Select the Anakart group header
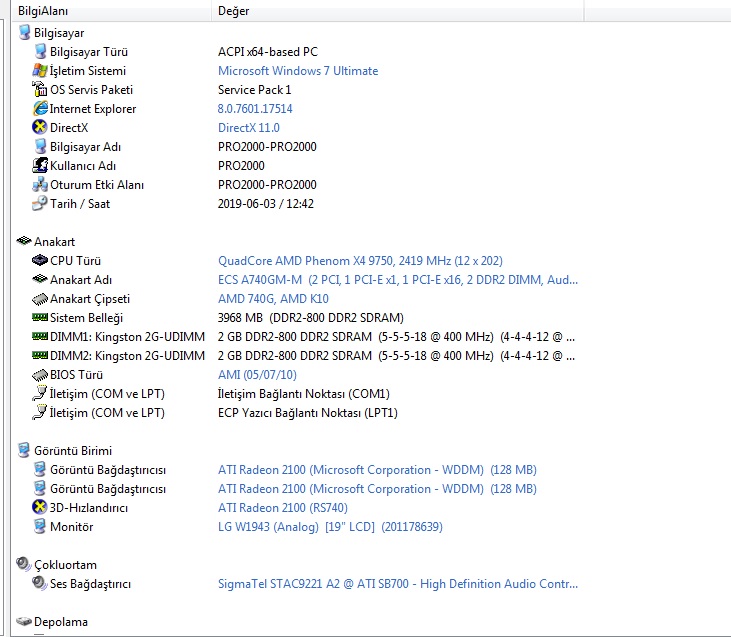731x637 pixels. [54, 242]
